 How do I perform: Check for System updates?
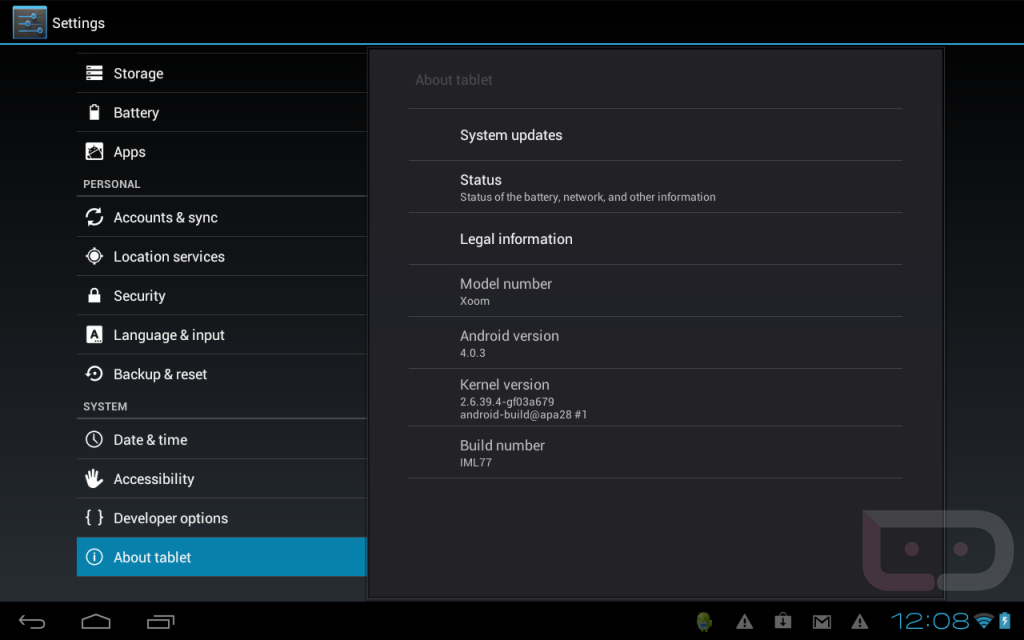[511, 135]
